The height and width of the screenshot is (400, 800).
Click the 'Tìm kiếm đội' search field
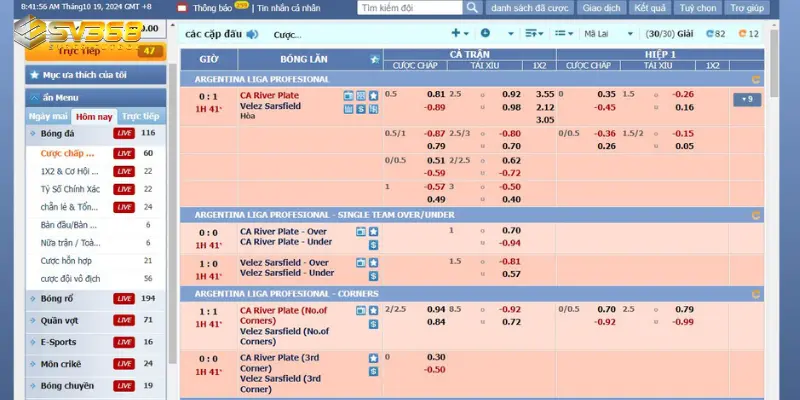410,8
